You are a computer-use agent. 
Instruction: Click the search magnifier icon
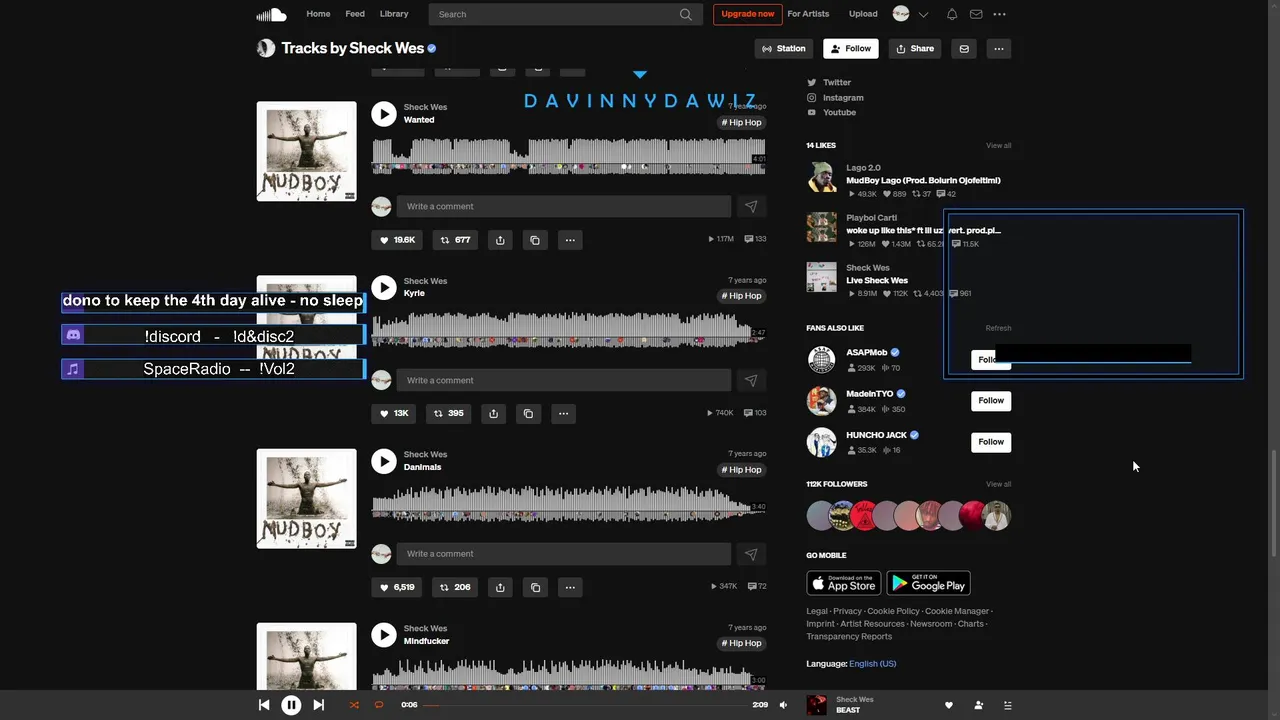pos(685,14)
